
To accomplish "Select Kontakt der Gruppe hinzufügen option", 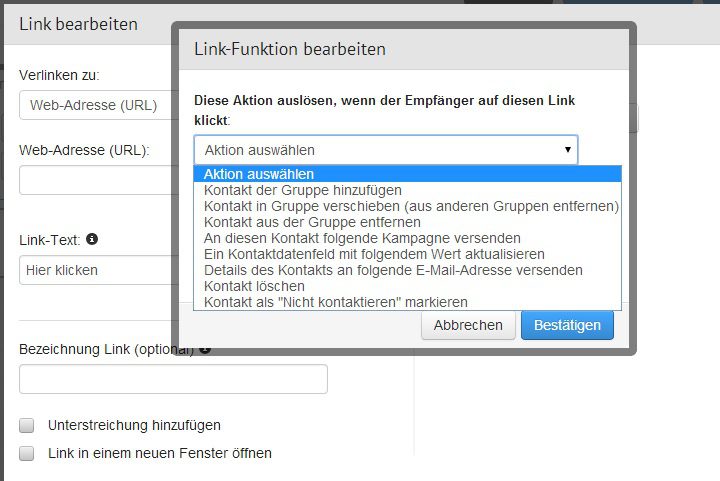I will coord(302,190).
